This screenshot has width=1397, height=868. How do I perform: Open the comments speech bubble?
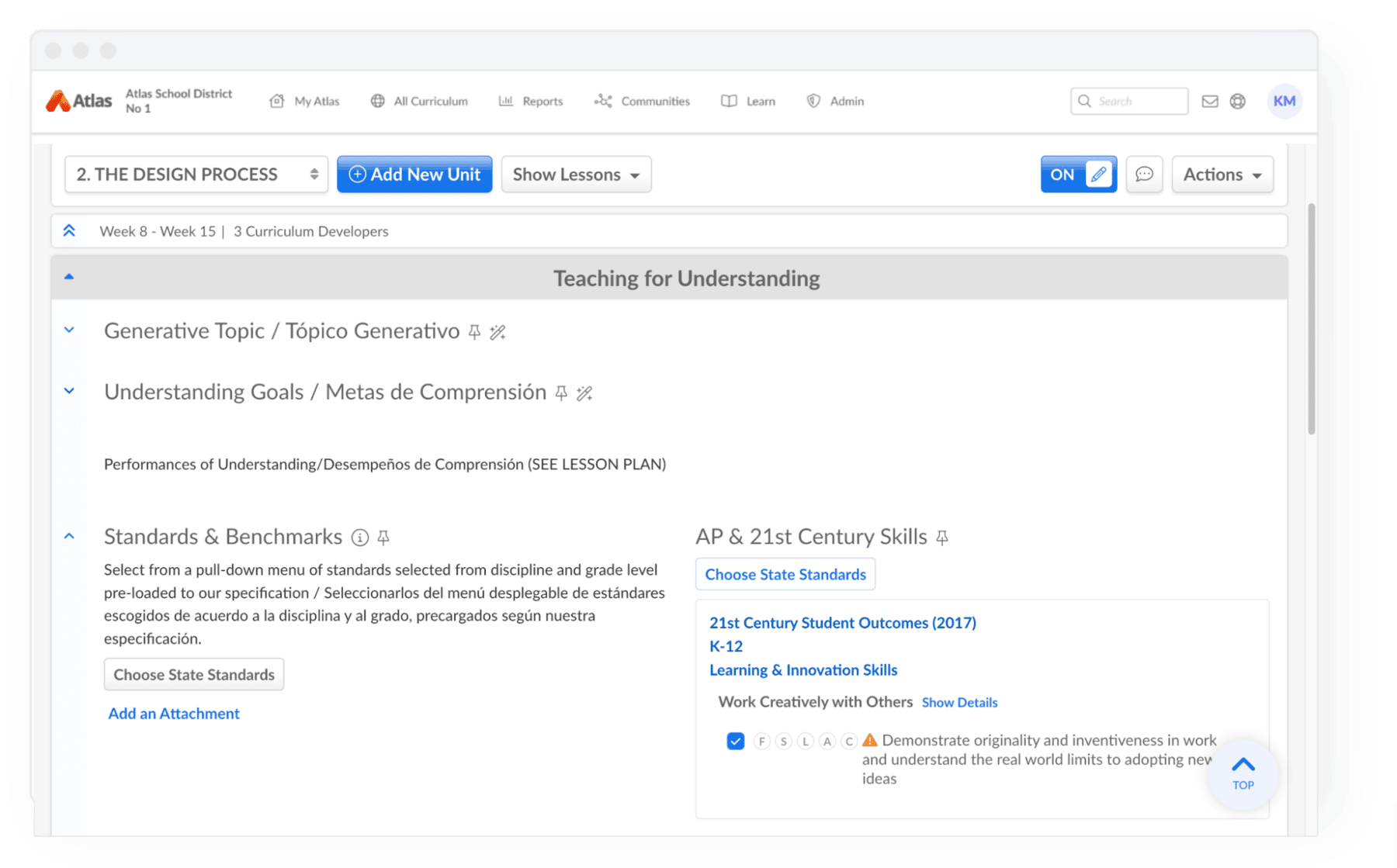click(x=1143, y=175)
